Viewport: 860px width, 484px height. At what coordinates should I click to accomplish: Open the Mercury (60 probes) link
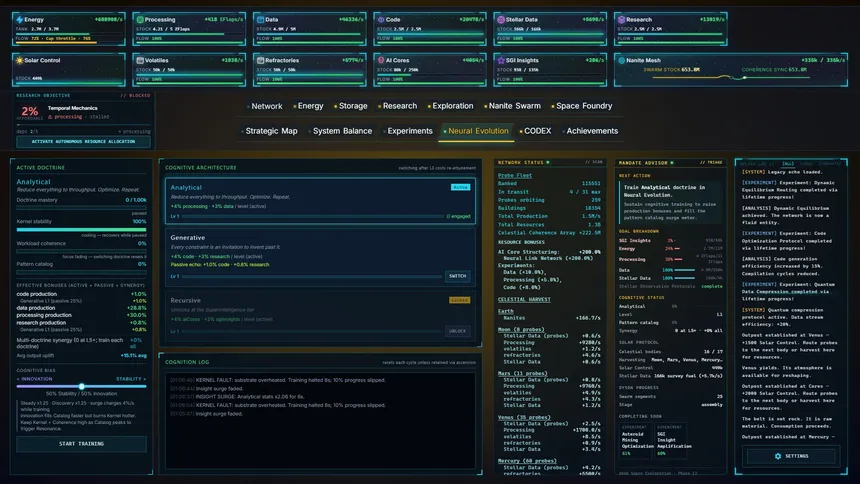coord(527,461)
